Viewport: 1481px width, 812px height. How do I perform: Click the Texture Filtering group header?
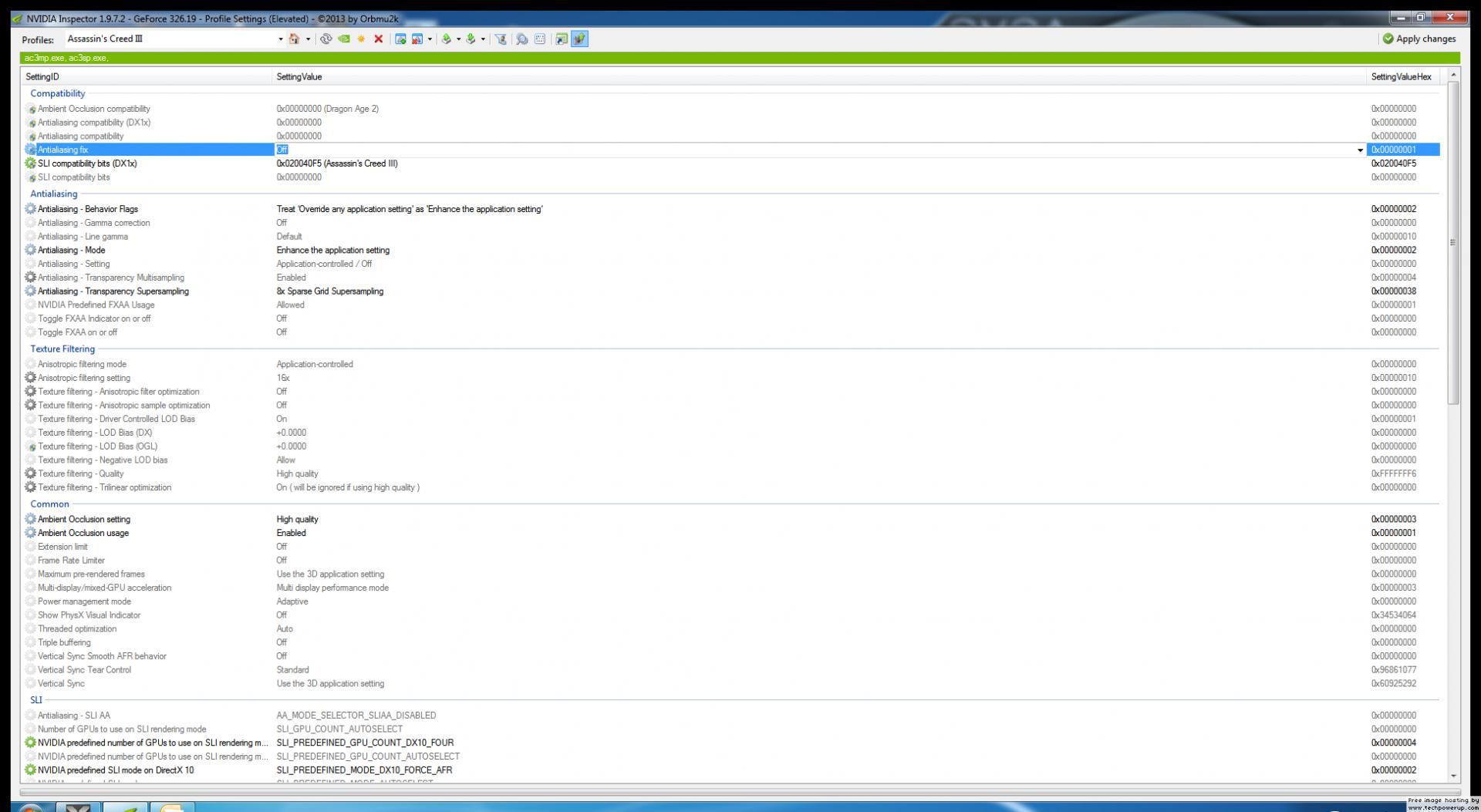62,349
